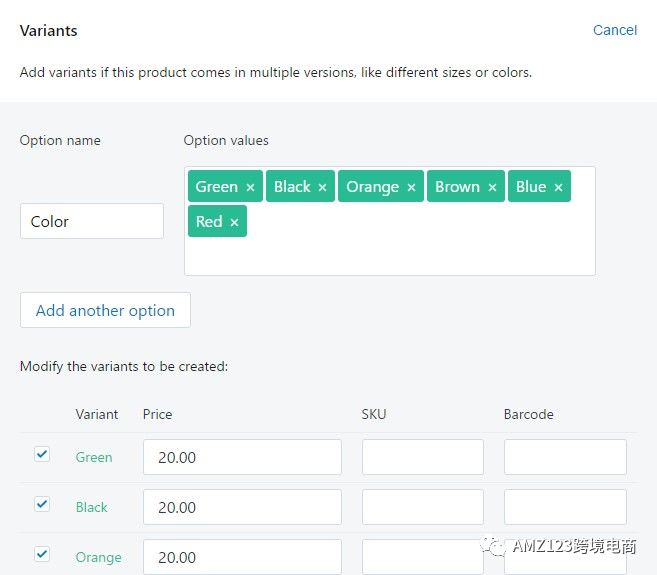Click the Add another option button
This screenshot has width=657, height=575.
pyautogui.click(x=105, y=310)
